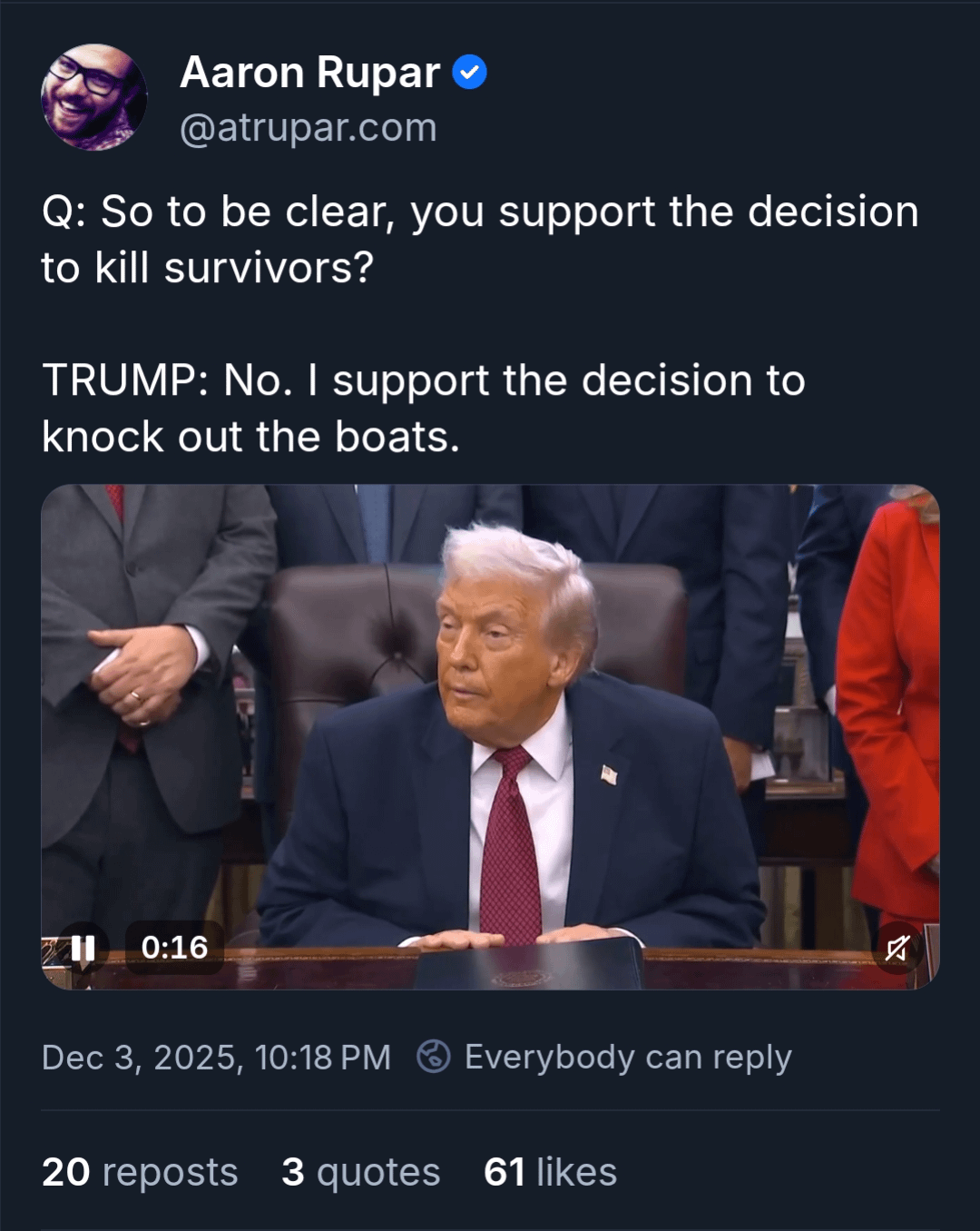Open Aaron Rupar's profile avatar
This screenshot has width=980, height=1231.
(93, 97)
